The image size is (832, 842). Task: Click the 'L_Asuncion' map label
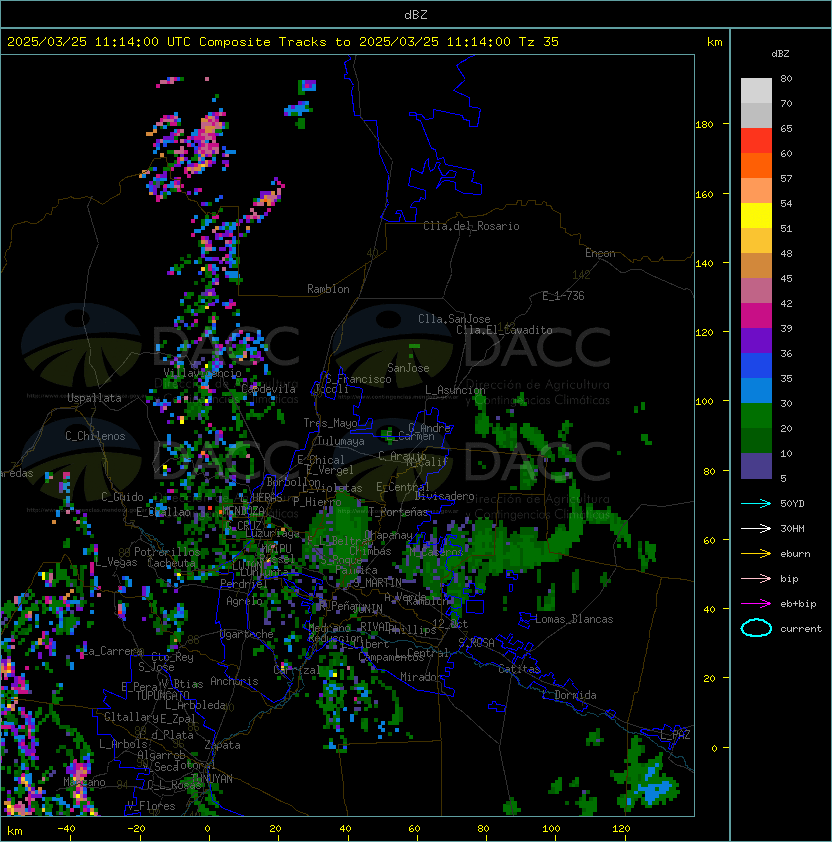click(x=455, y=390)
